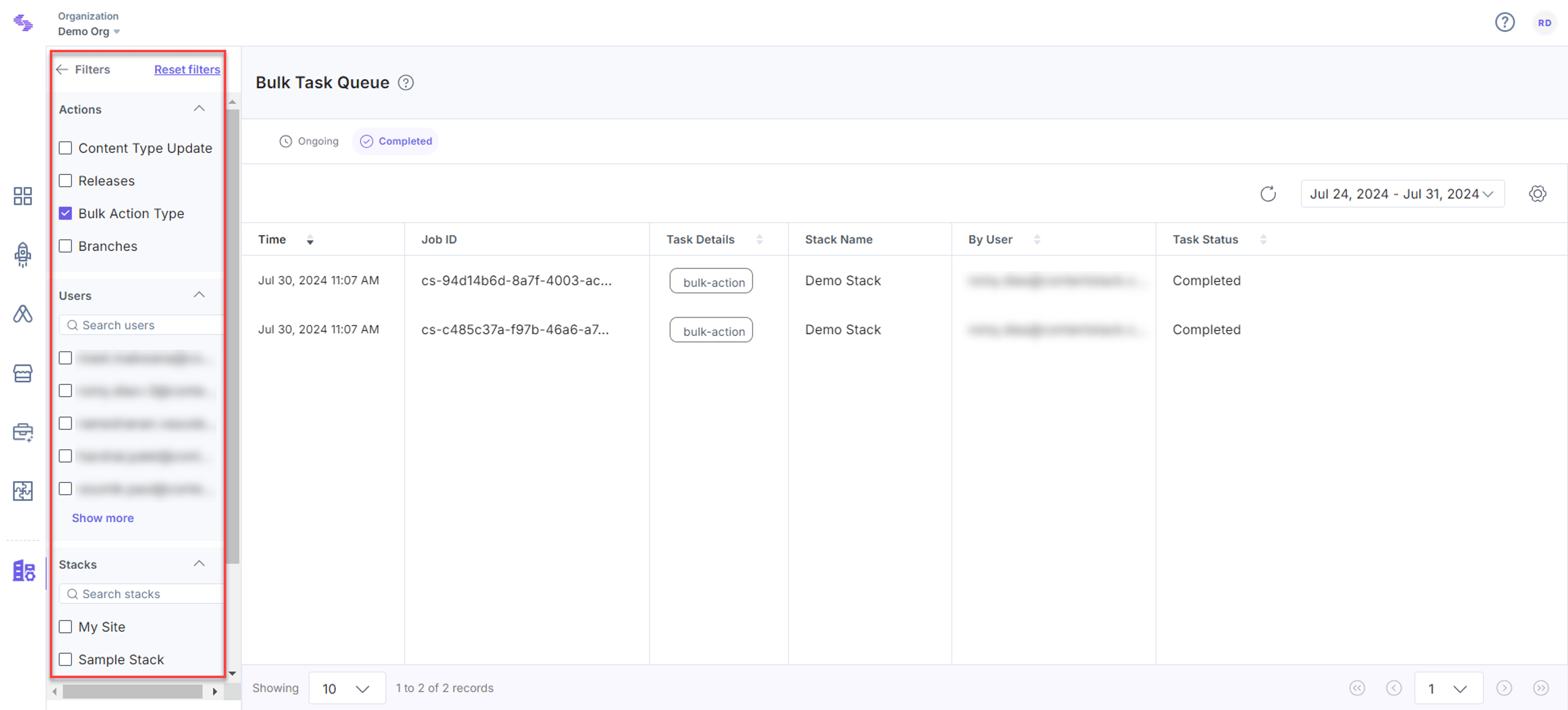Click the help icon beside Bulk Task Queue

406,83
